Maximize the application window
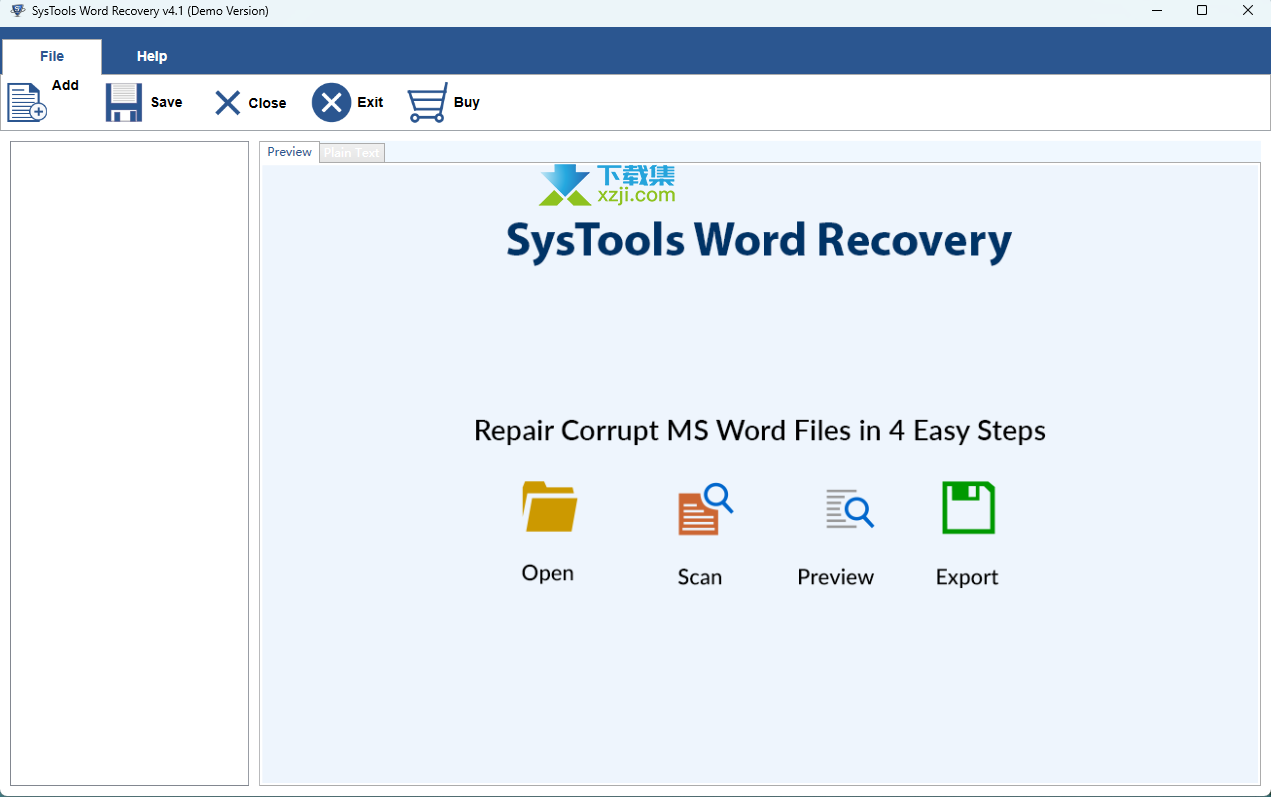This screenshot has height=797, width=1271. 1202,11
